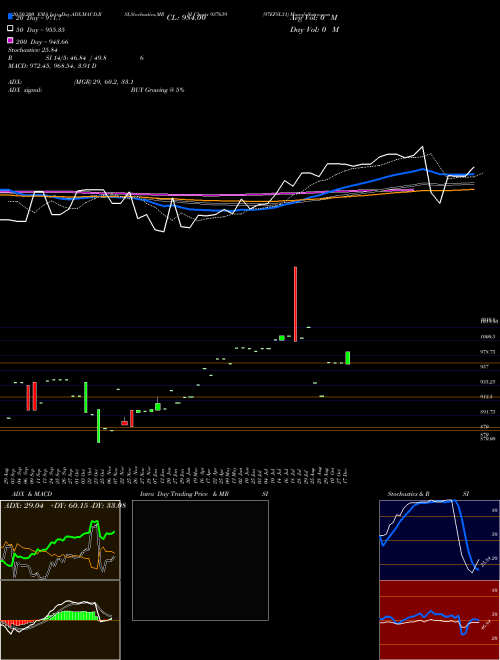Click the 'CL: 984.00' closing price label

(186, 18)
